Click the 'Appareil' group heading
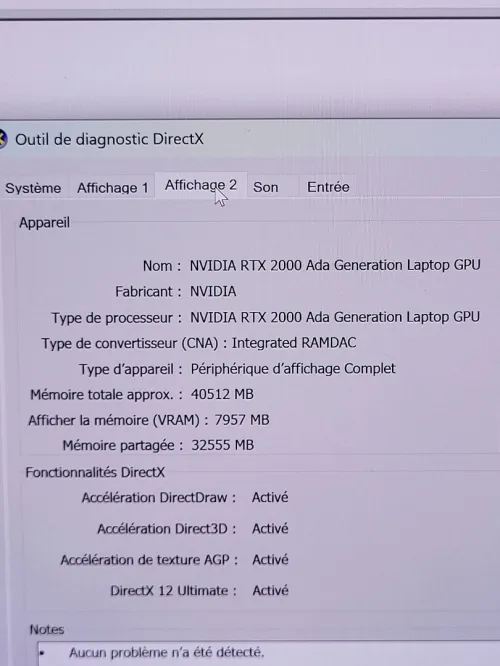500x666 pixels. coord(44,223)
